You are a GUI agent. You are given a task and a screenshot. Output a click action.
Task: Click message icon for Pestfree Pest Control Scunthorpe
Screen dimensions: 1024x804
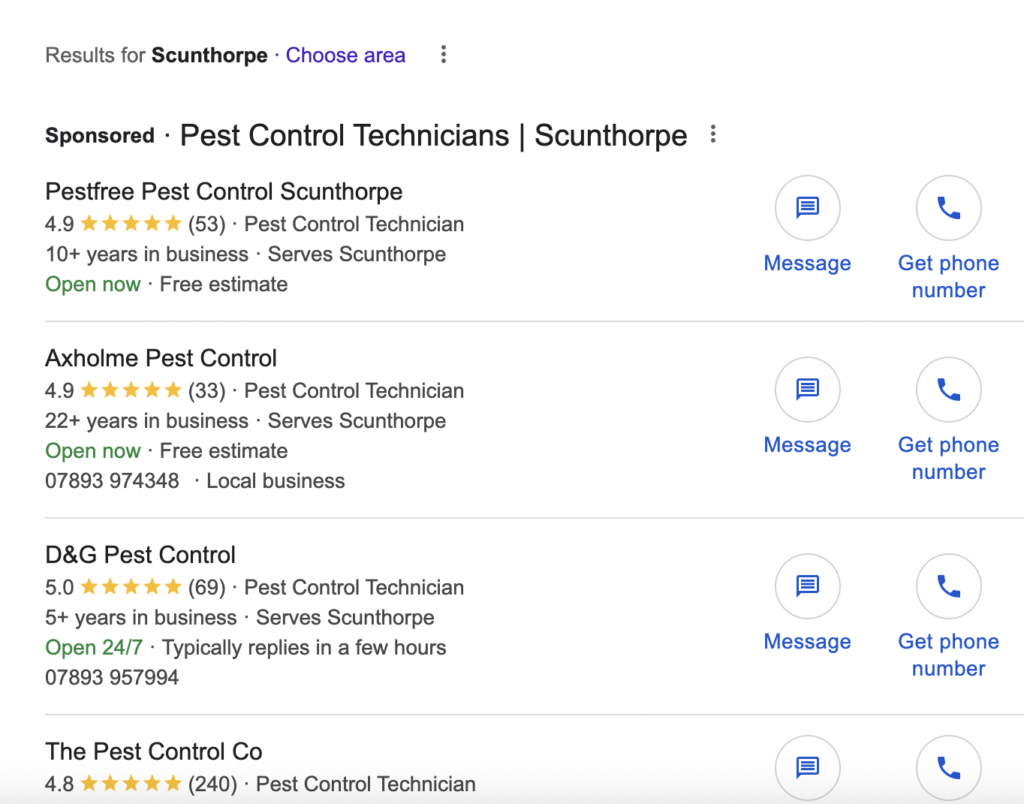[807, 208]
